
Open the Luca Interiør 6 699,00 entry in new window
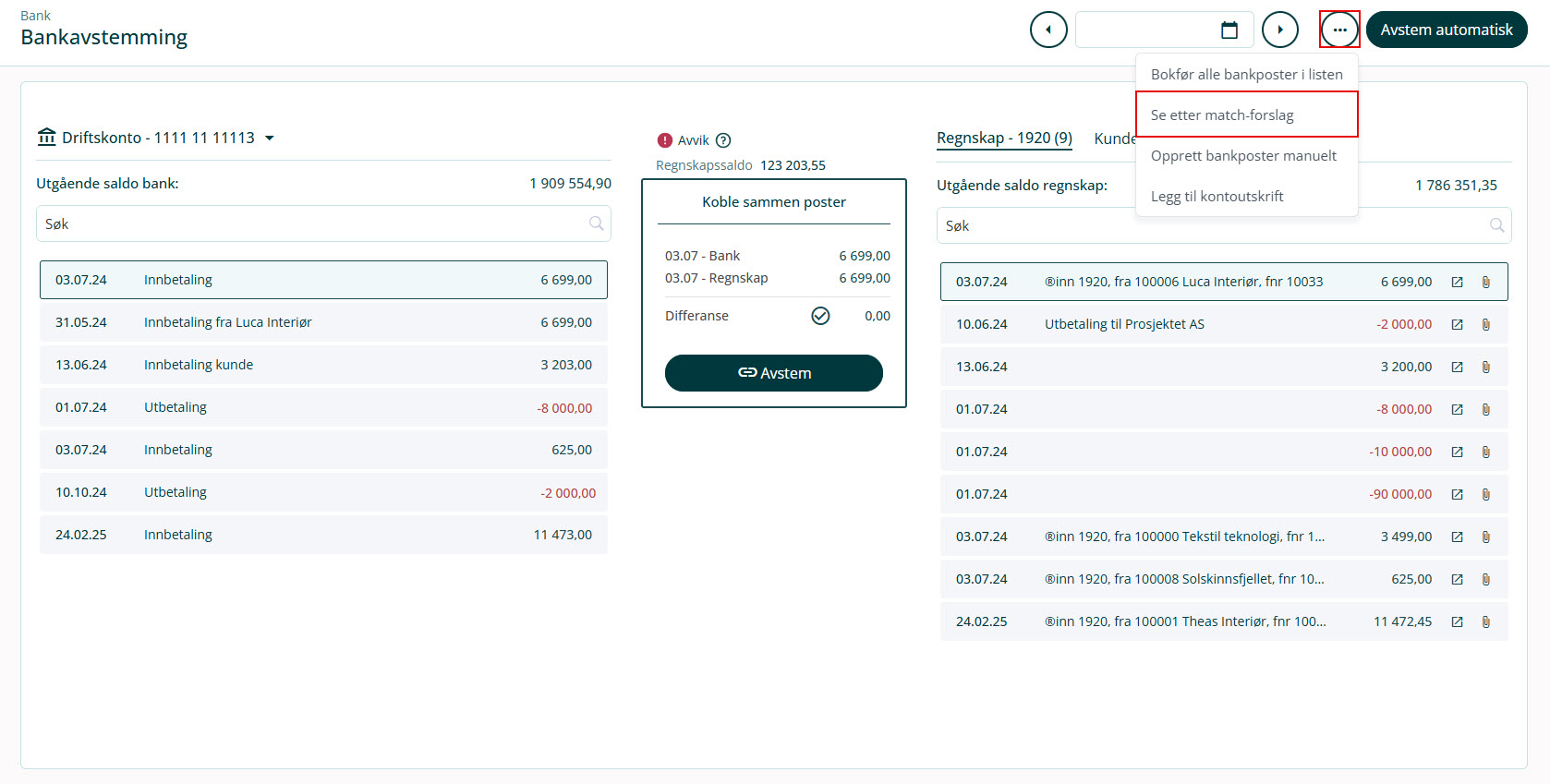1457,283
